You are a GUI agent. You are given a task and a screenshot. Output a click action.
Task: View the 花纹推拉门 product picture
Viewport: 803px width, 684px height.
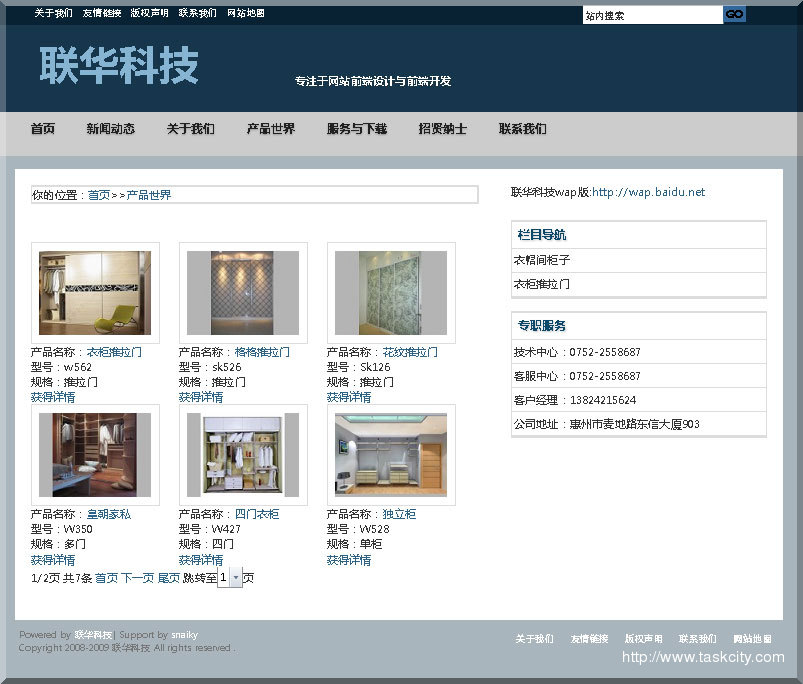[x=391, y=293]
